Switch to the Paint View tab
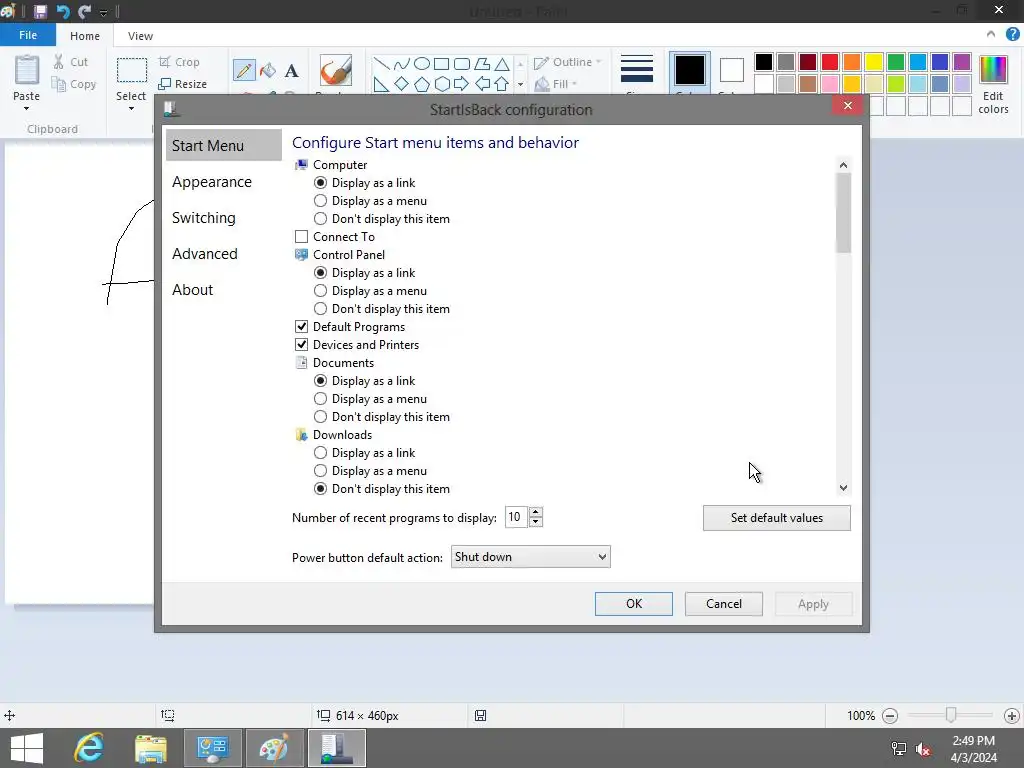This screenshot has height=768, width=1024. [x=140, y=36]
